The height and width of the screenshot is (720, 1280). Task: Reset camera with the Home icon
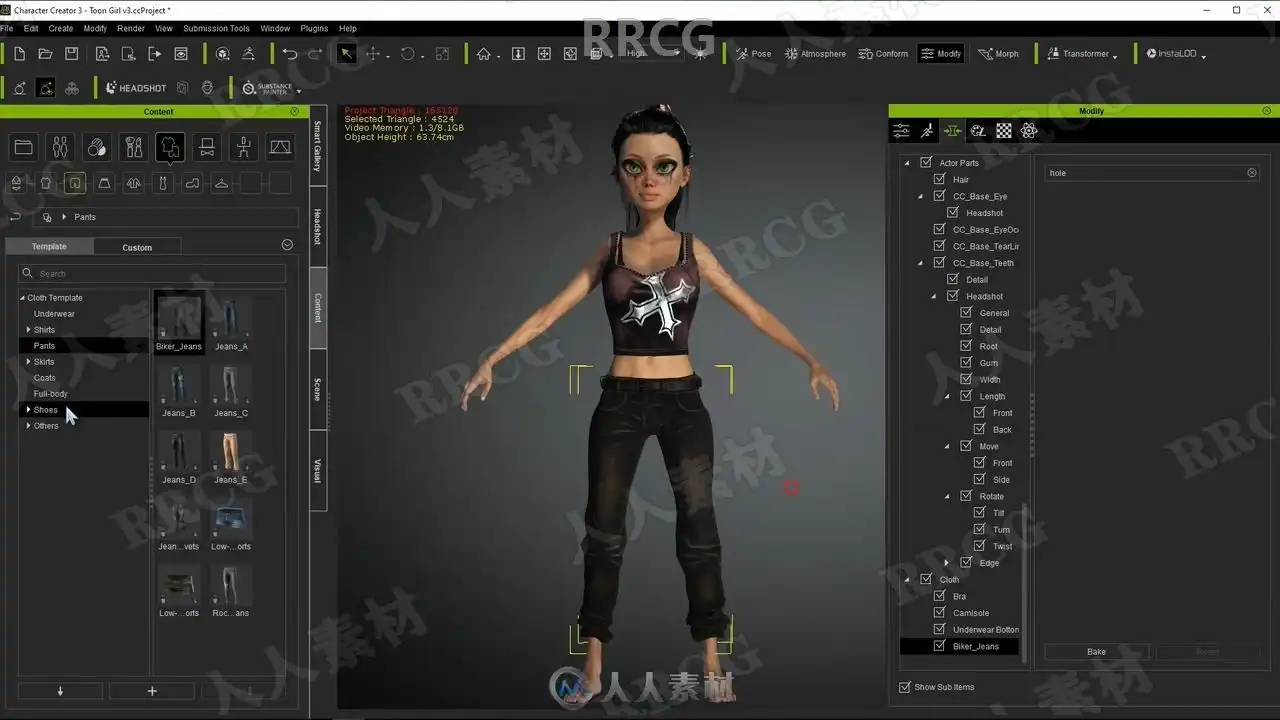(x=484, y=54)
